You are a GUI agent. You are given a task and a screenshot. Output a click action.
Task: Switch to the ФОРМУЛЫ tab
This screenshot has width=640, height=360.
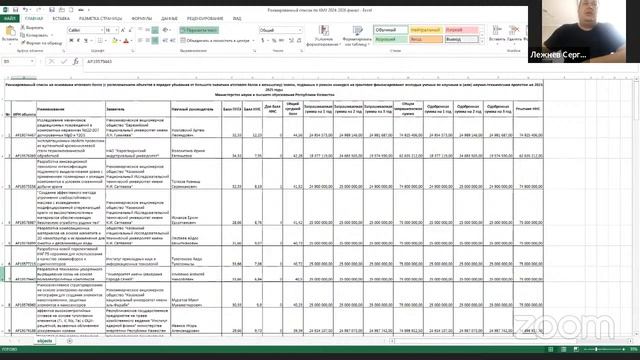coord(142,18)
